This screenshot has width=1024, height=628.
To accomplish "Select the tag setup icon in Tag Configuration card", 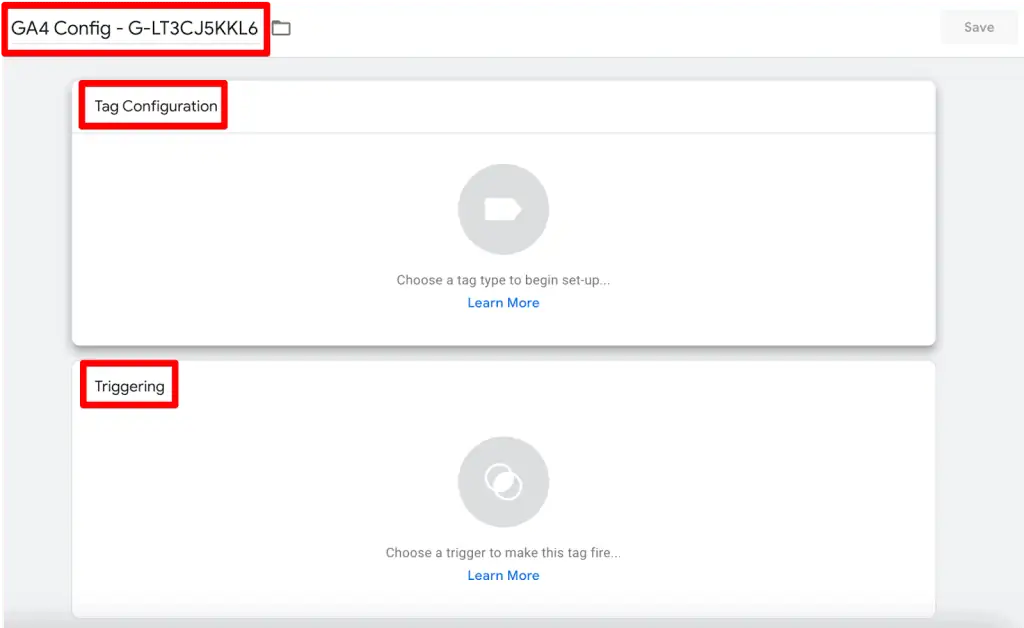I will (503, 208).
